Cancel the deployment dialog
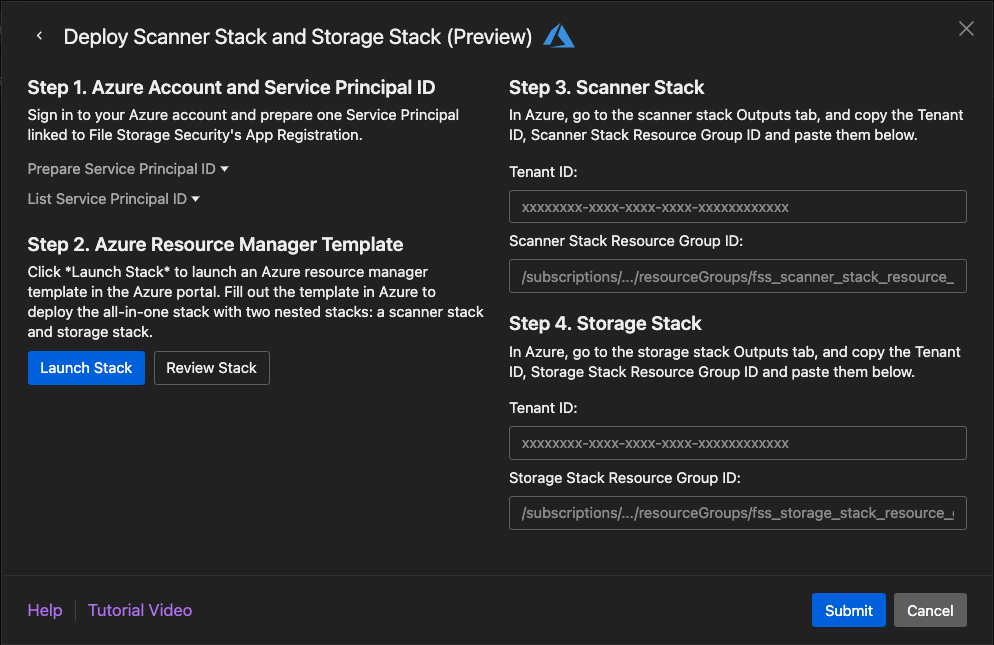Screen dimensions: 994x645 pos(930,610)
